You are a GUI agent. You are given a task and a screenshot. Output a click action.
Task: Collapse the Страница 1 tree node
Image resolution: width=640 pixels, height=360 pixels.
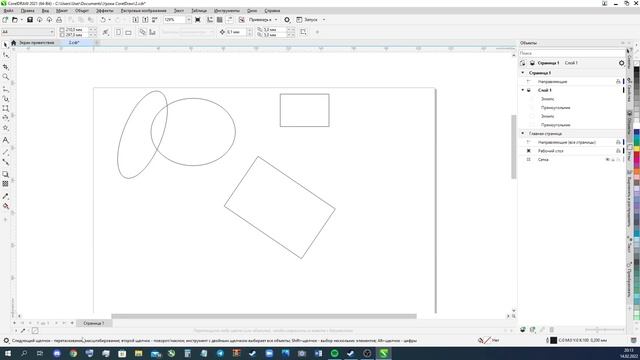point(523,73)
